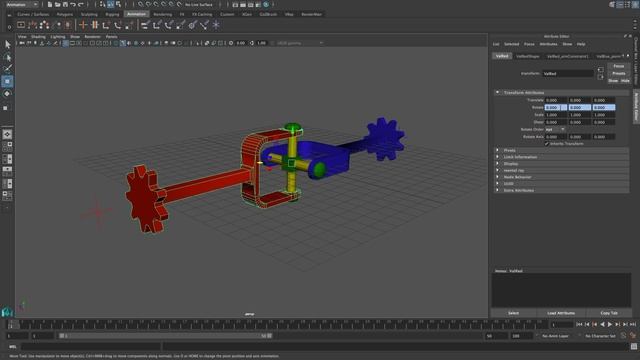Open the No Character Set dropdown
The image size is (640, 360).
pos(600,336)
